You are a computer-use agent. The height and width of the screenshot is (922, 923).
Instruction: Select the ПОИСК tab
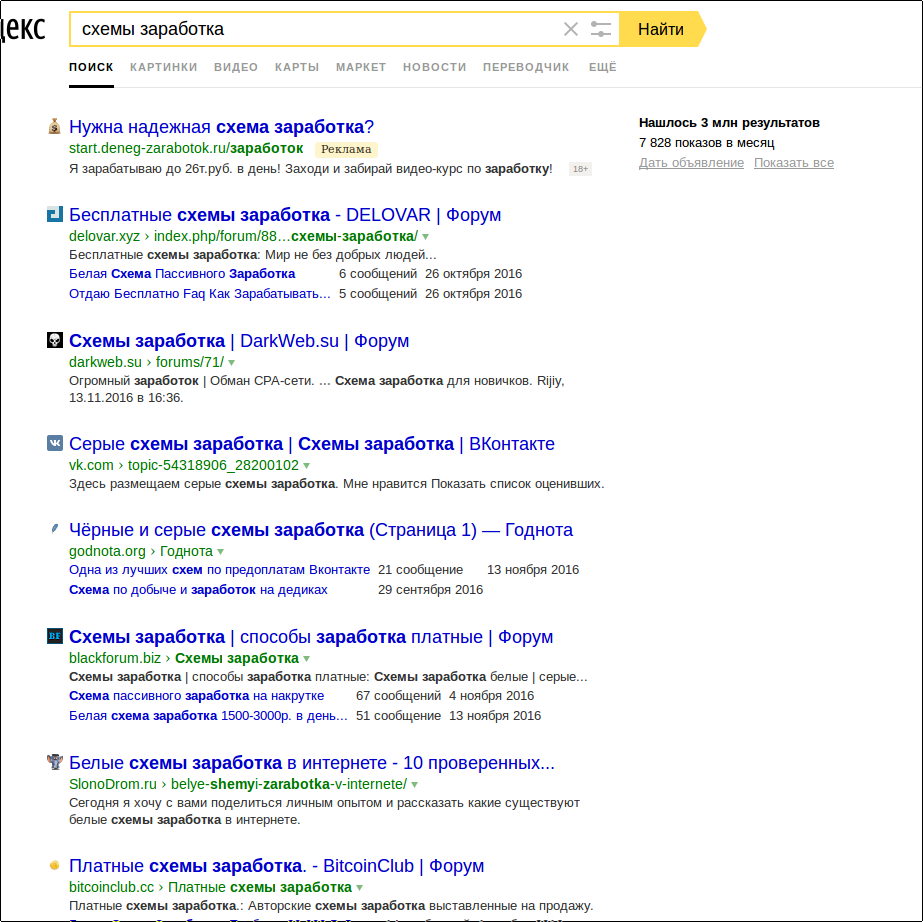coord(91,67)
